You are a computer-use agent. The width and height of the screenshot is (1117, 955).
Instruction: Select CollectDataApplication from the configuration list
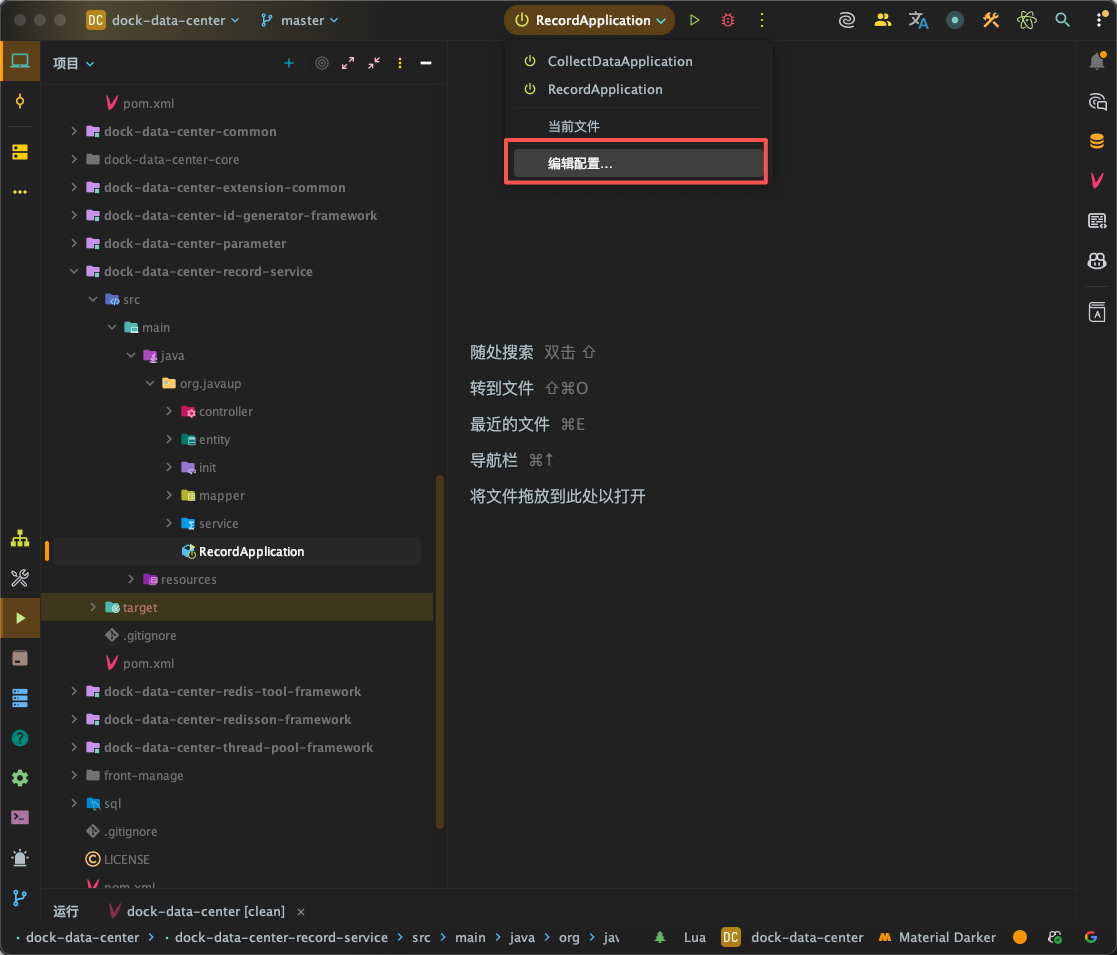pyautogui.click(x=619, y=61)
